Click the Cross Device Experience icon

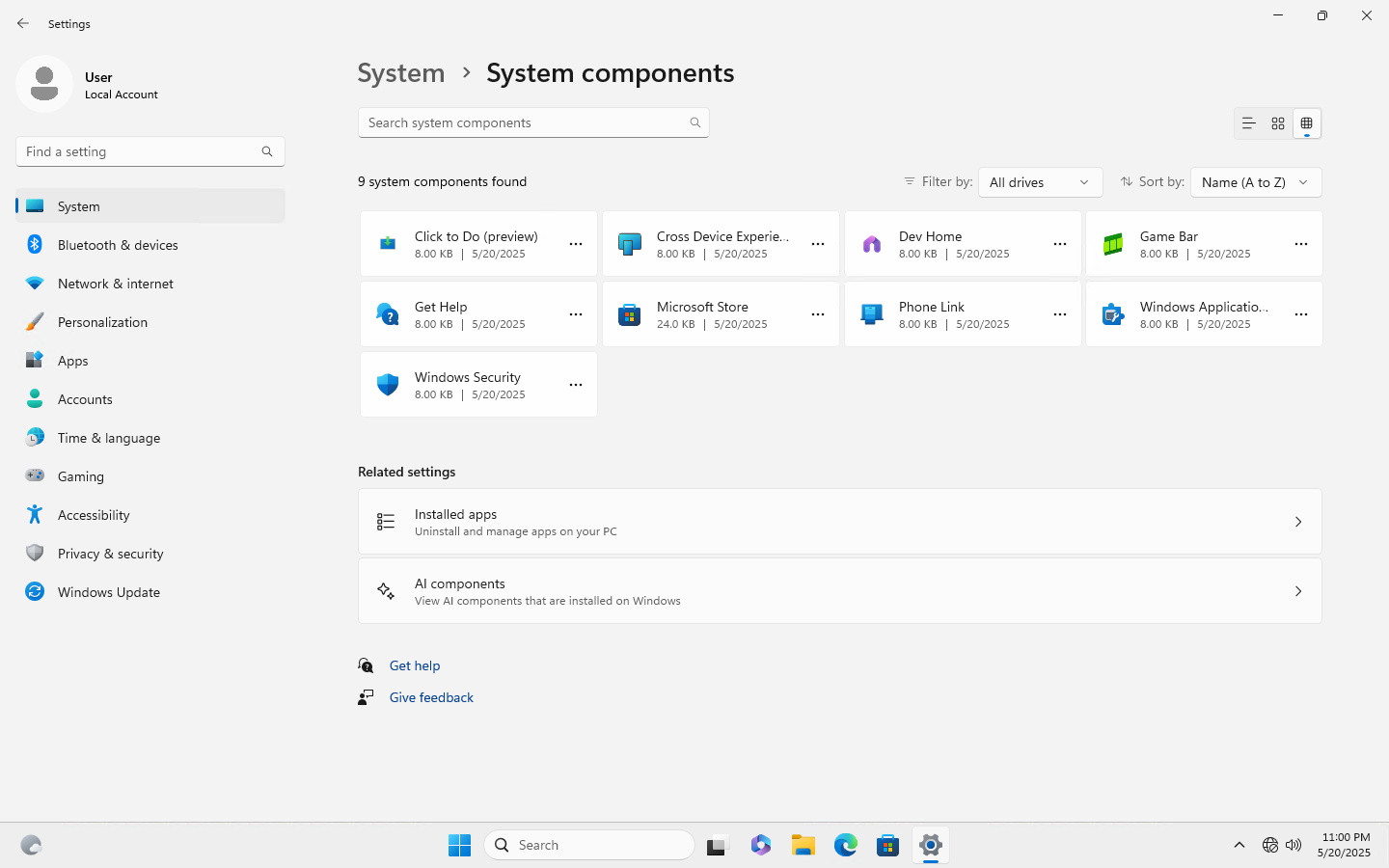630,244
